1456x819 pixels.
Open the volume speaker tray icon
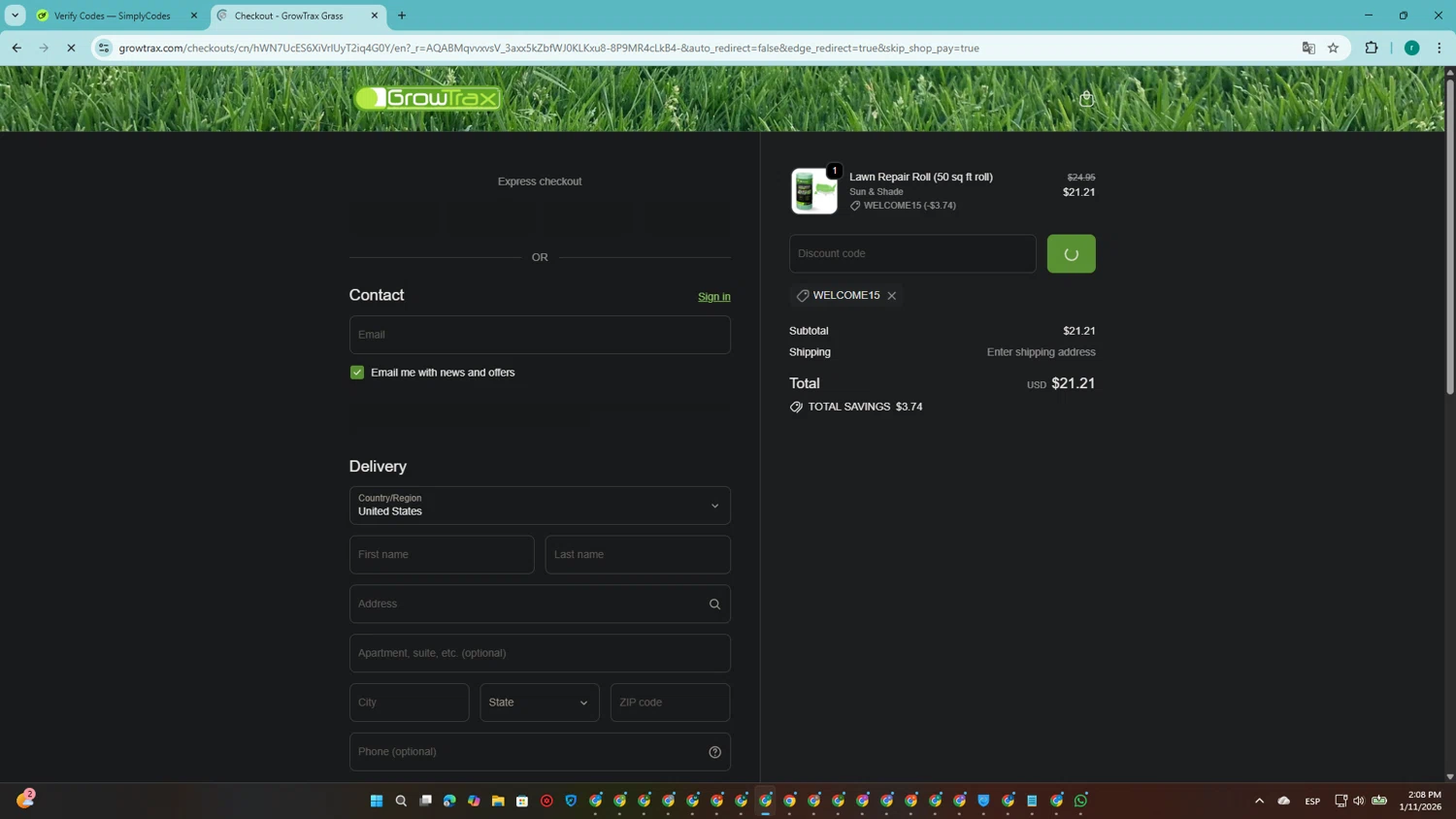(1358, 801)
